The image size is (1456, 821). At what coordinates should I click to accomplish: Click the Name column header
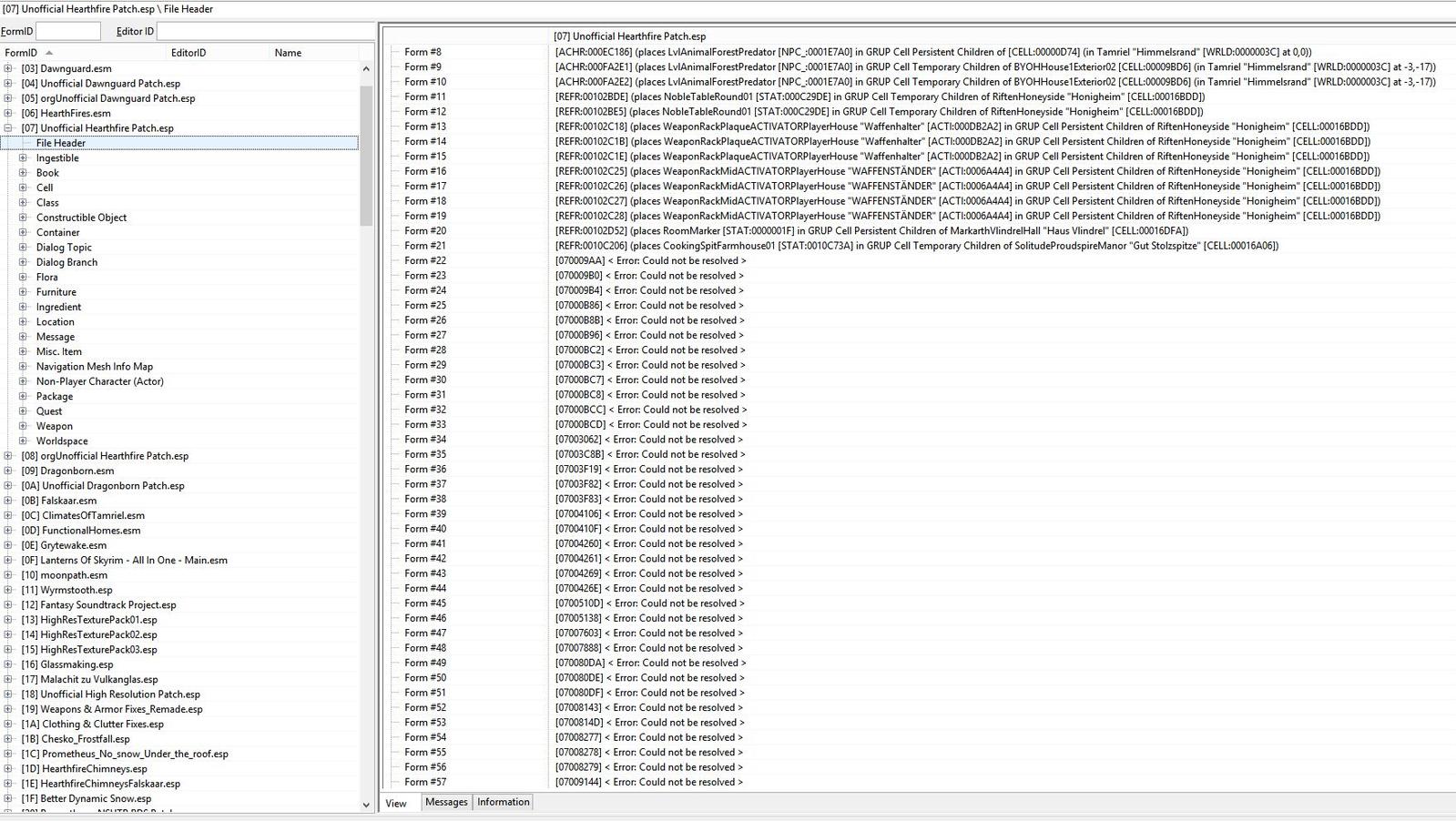point(288,53)
